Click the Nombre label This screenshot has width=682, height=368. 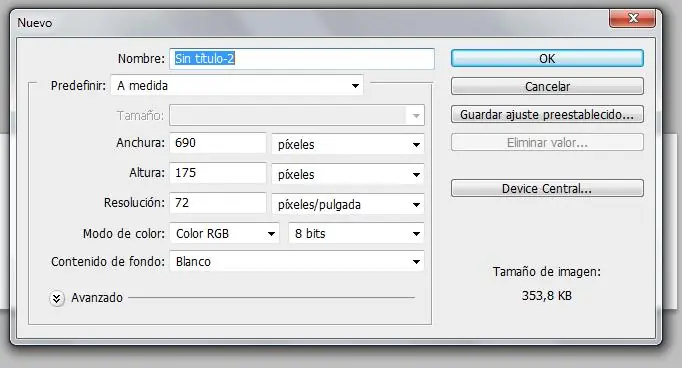(x=141, y=59)
